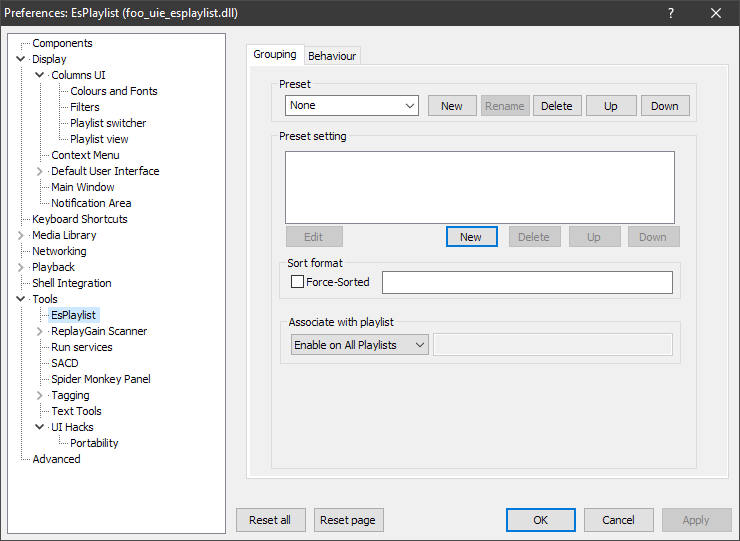This screenshot has height=541, width=740.
Task: Select Tagging tree item label
Action: (70, 395)
